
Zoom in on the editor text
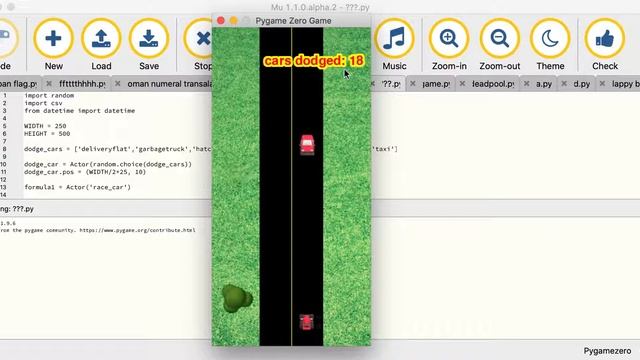[x=449, y=45]
